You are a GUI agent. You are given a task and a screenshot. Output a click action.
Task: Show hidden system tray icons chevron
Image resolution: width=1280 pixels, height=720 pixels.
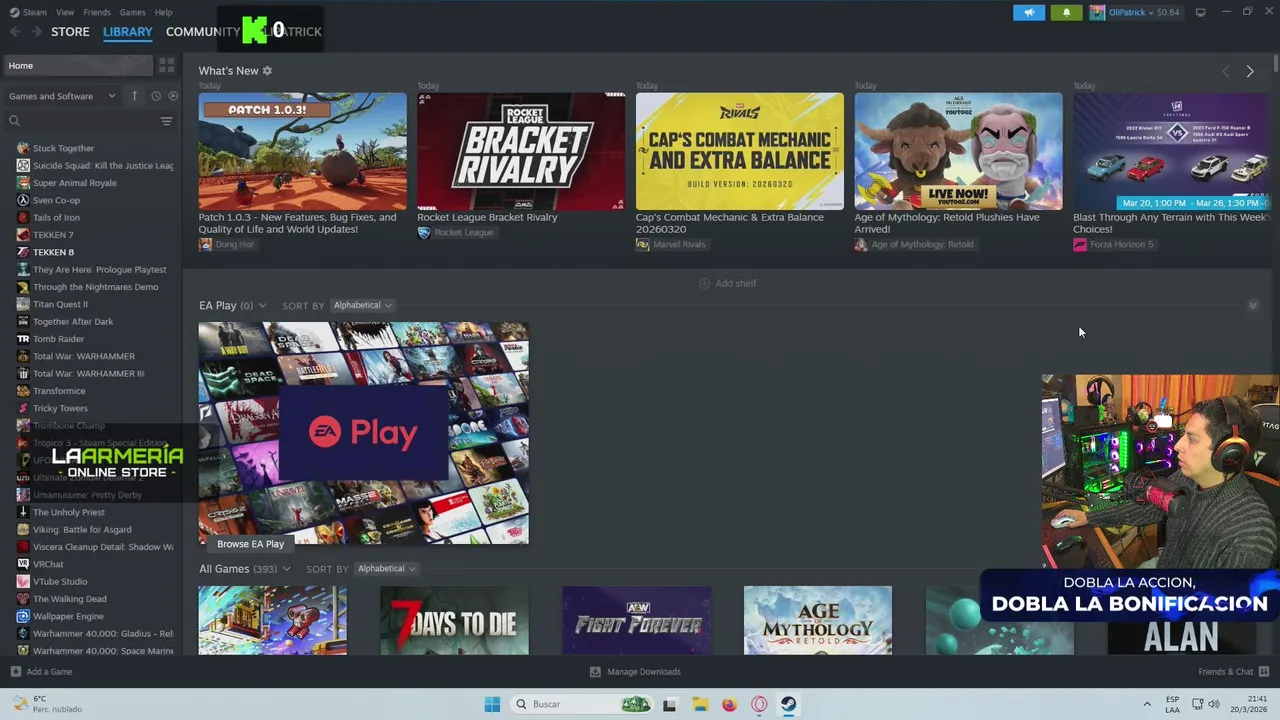click(1147, 704)
